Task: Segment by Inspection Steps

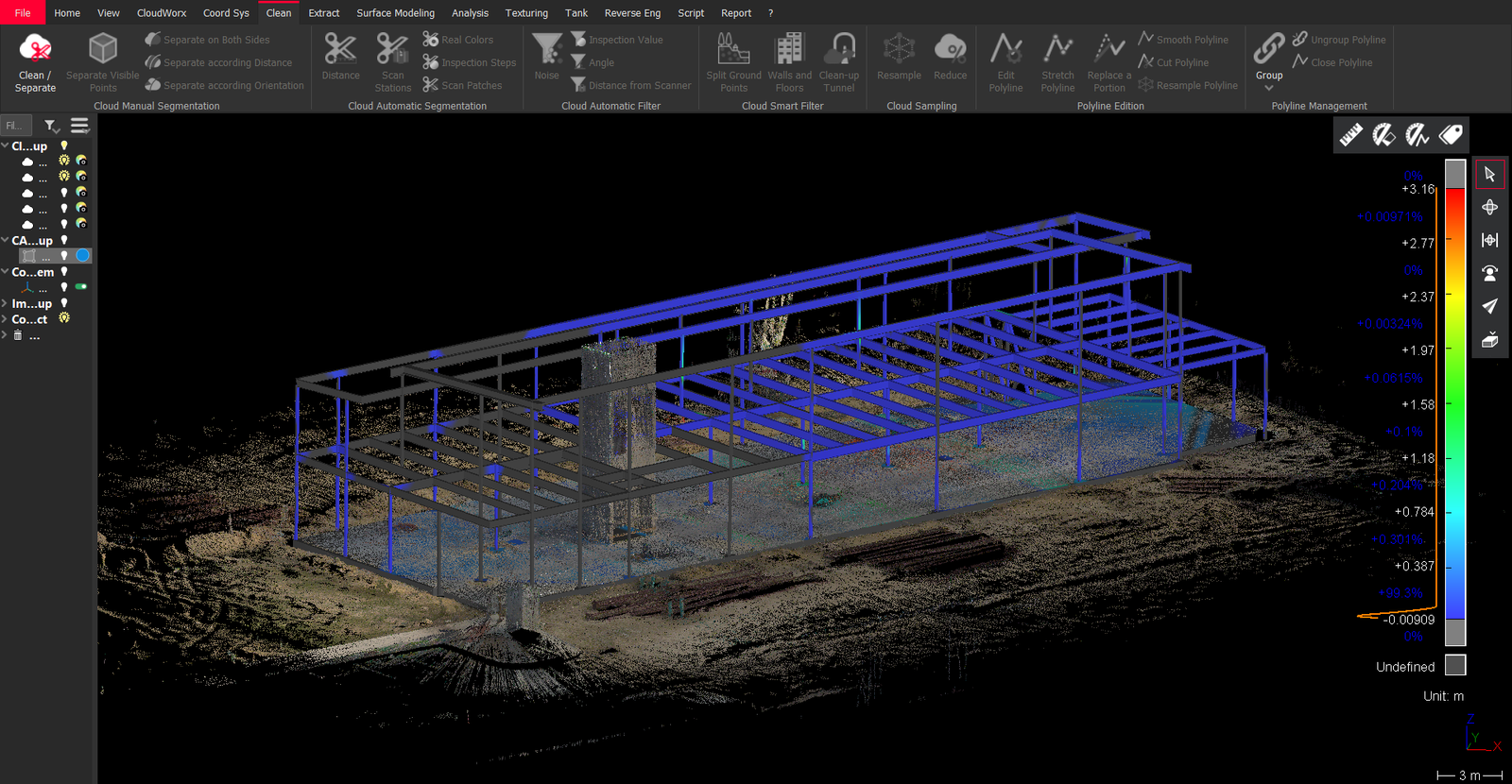Action: [470, 62]
